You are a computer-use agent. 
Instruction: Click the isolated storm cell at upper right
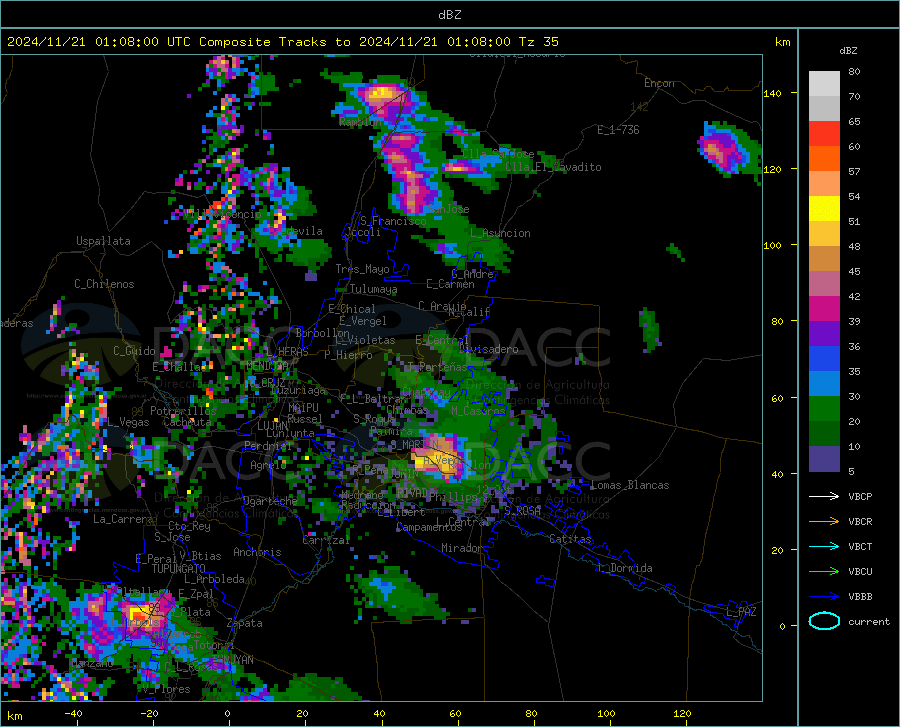pyautogui.click(x=728, y=149)
